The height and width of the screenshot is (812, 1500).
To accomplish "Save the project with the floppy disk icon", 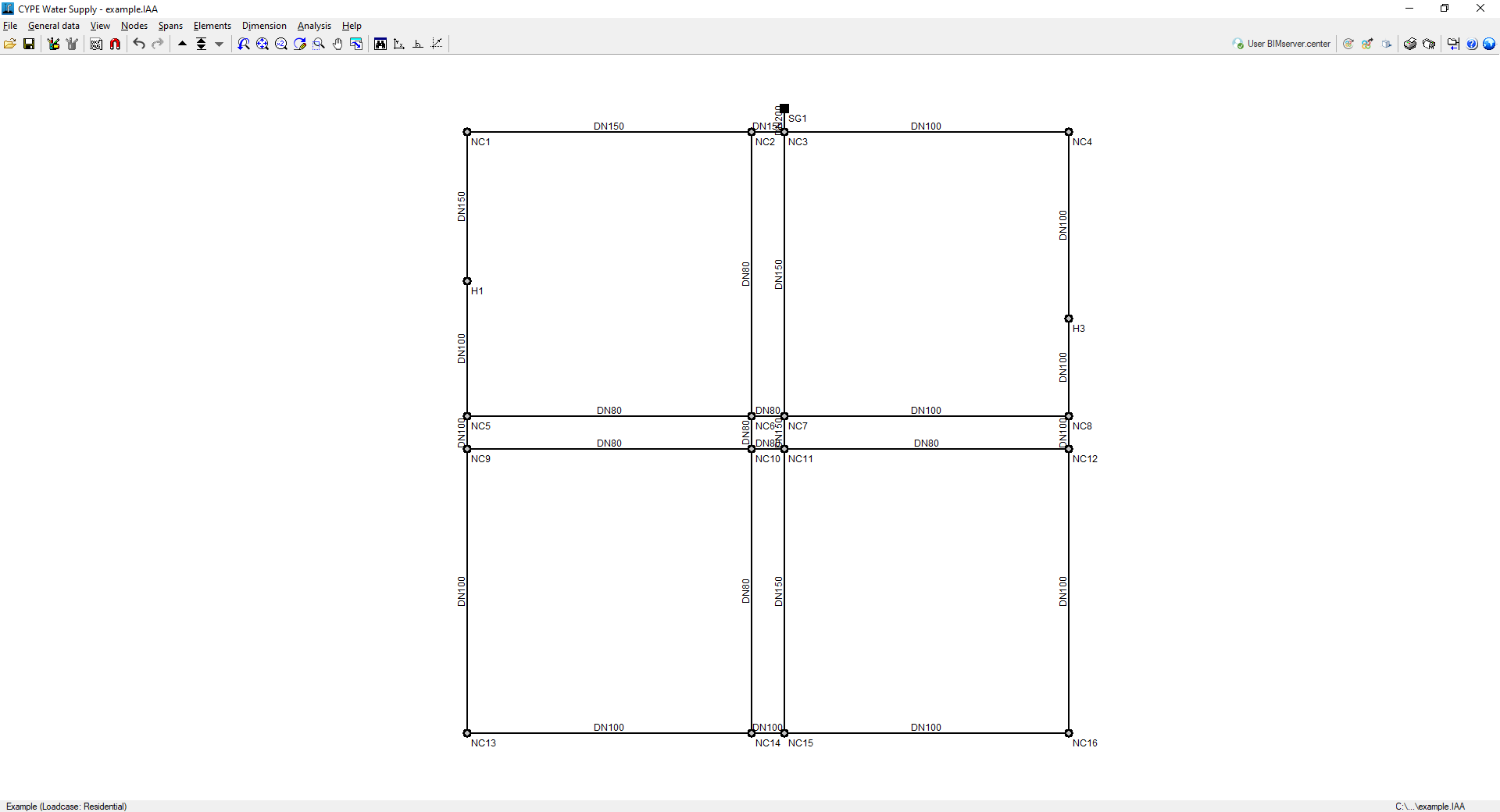I will click(x=29, y=44).
